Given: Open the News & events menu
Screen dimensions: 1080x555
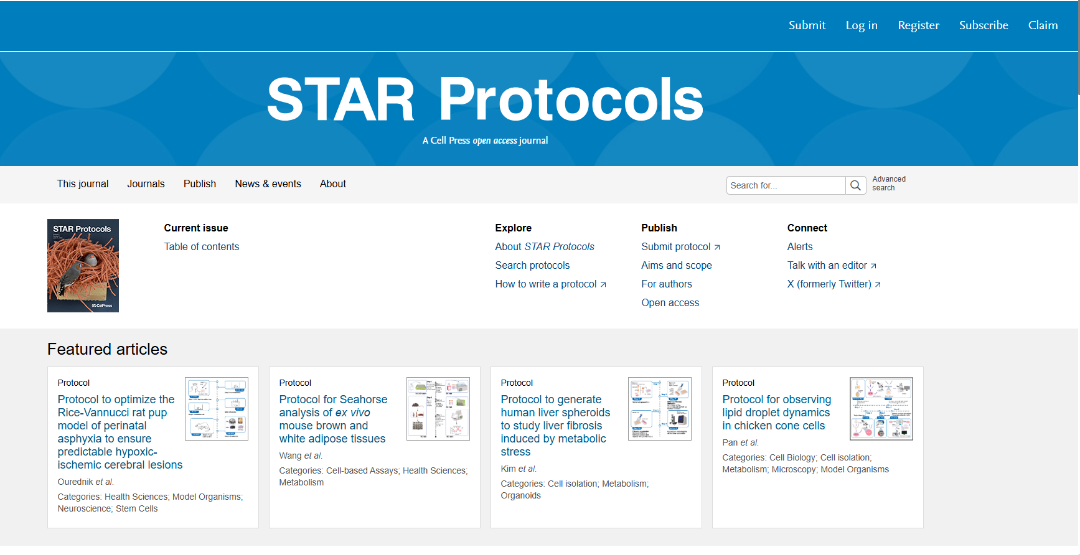Looking at the screenshot, I should coord(268,184).
